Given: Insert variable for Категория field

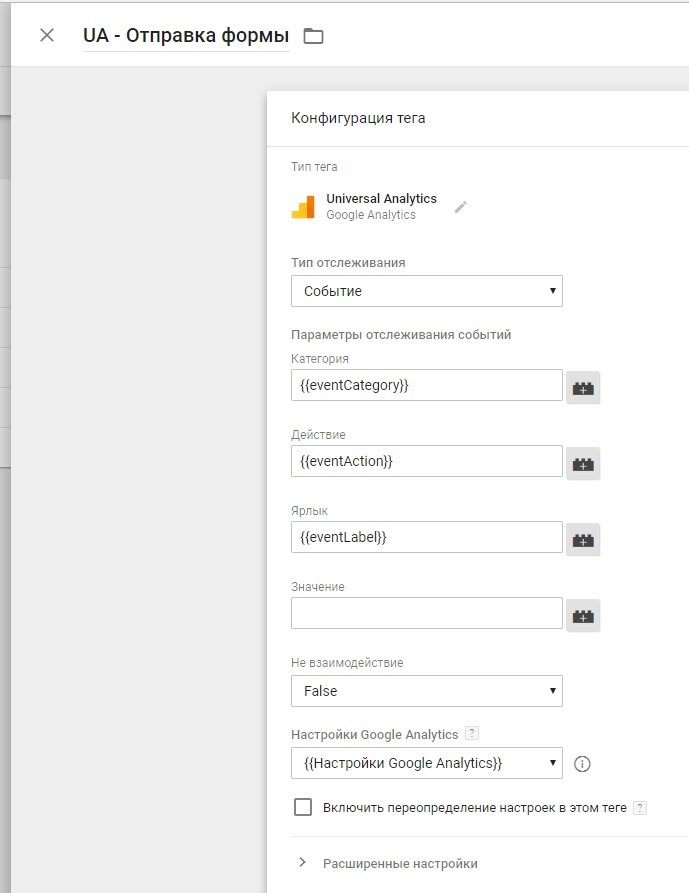Looking at the screenshot, I should pyautogui.click(x=583, y=388).
